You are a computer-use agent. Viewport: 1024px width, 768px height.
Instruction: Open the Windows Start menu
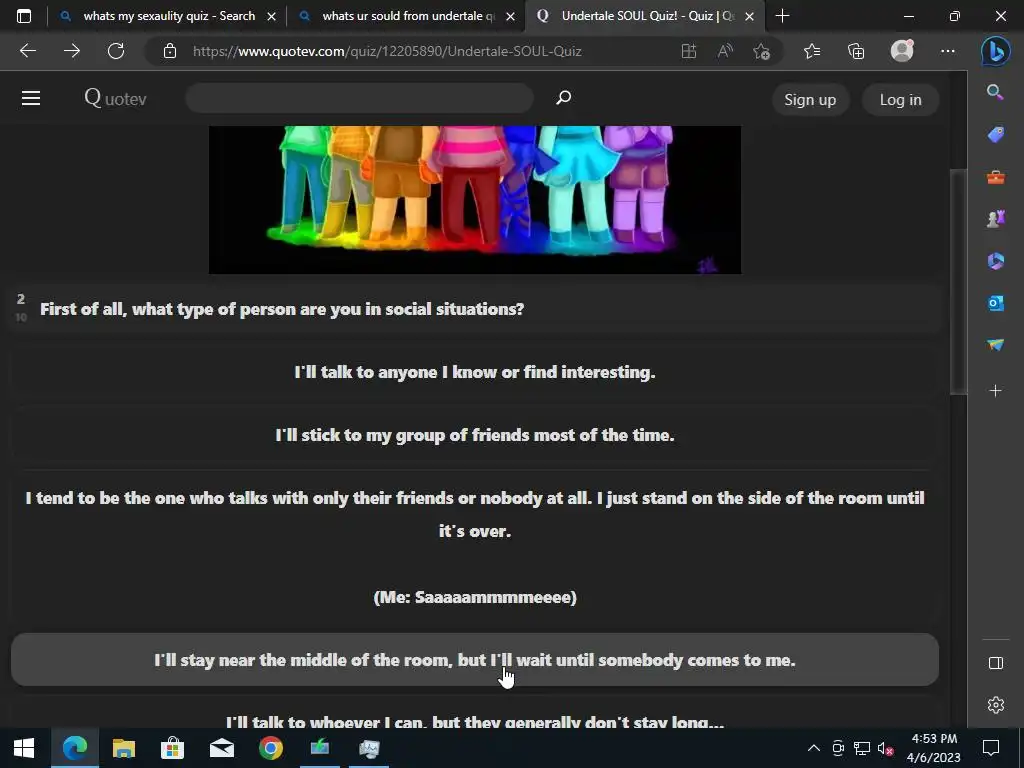click(24, 748)
